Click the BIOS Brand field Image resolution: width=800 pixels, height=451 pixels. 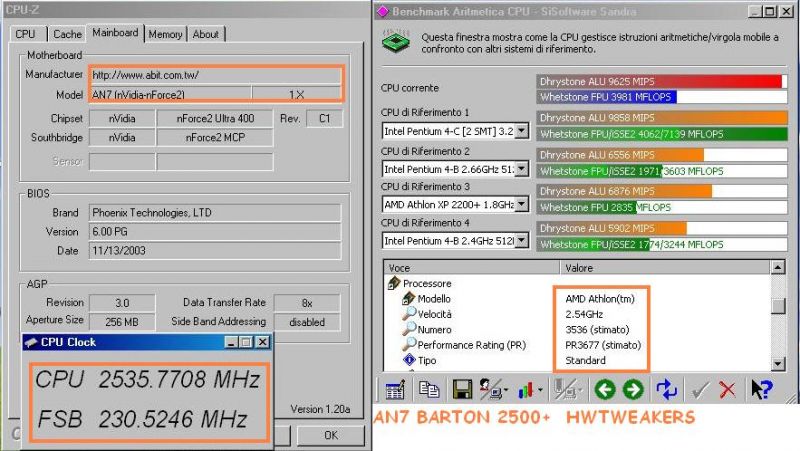[215, 213]
